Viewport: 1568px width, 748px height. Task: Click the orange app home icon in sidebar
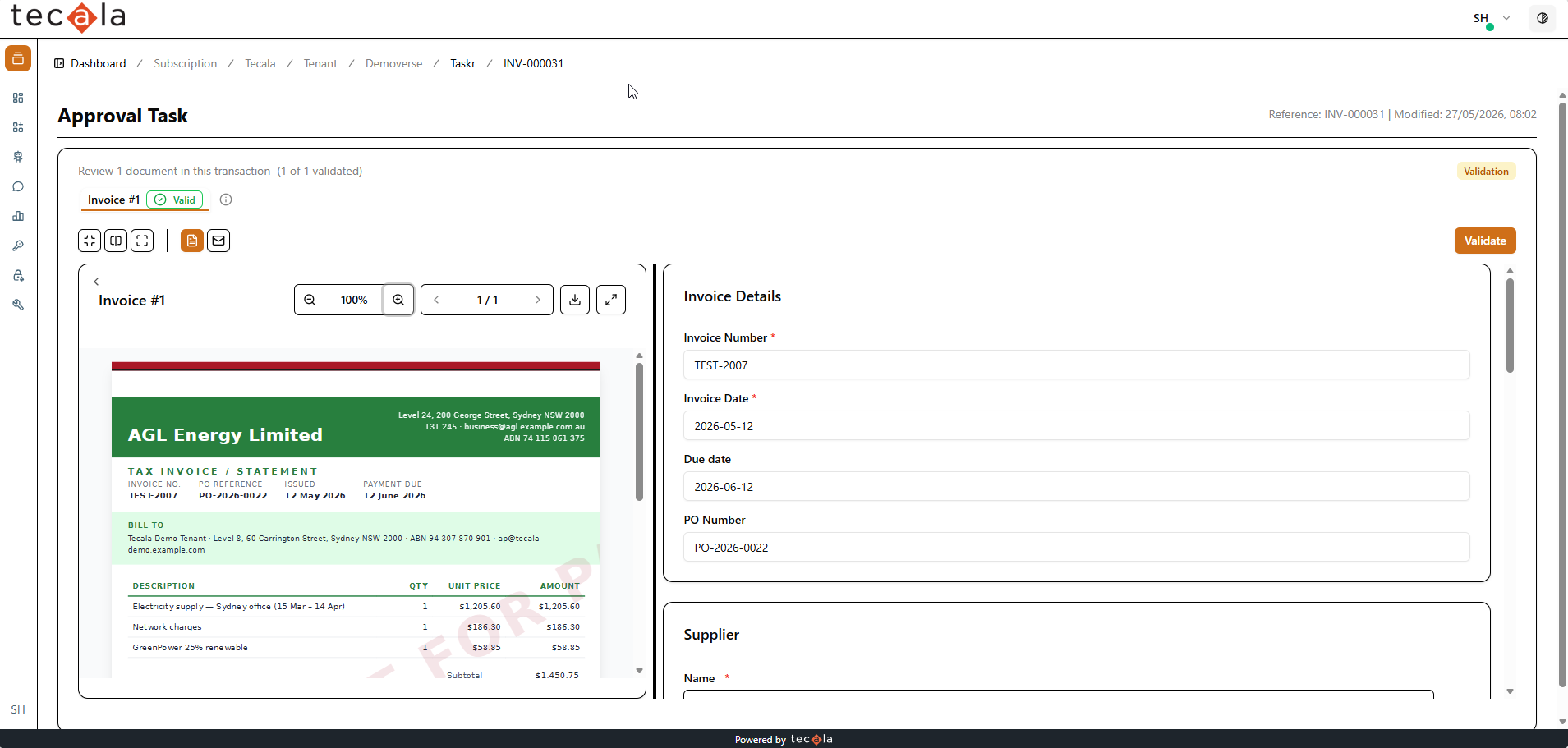(x=18, y=58)
